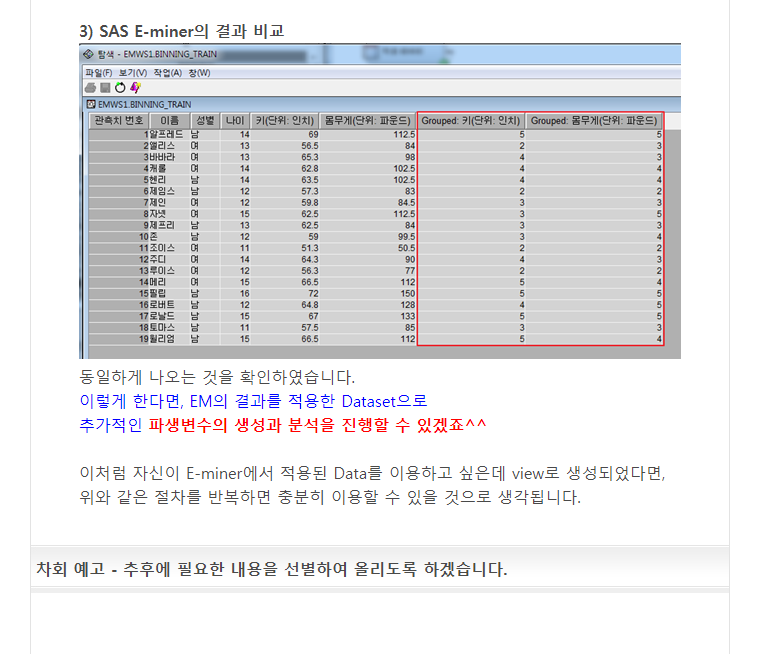Image resolution: width=763 pixels, height=654 pixels.
Task: Open the 창(W) menu
Action: tap(200, 73)
